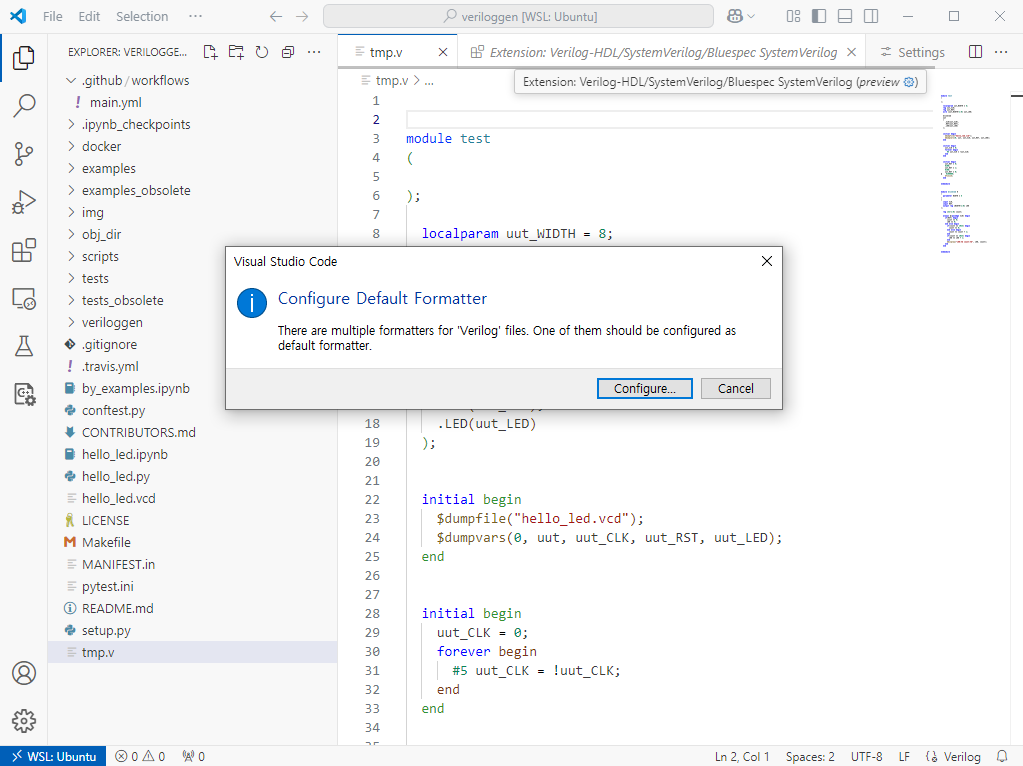Toggle the bottom panel
Viewport: 1023px width, 766px height.
tap(845, 16)
